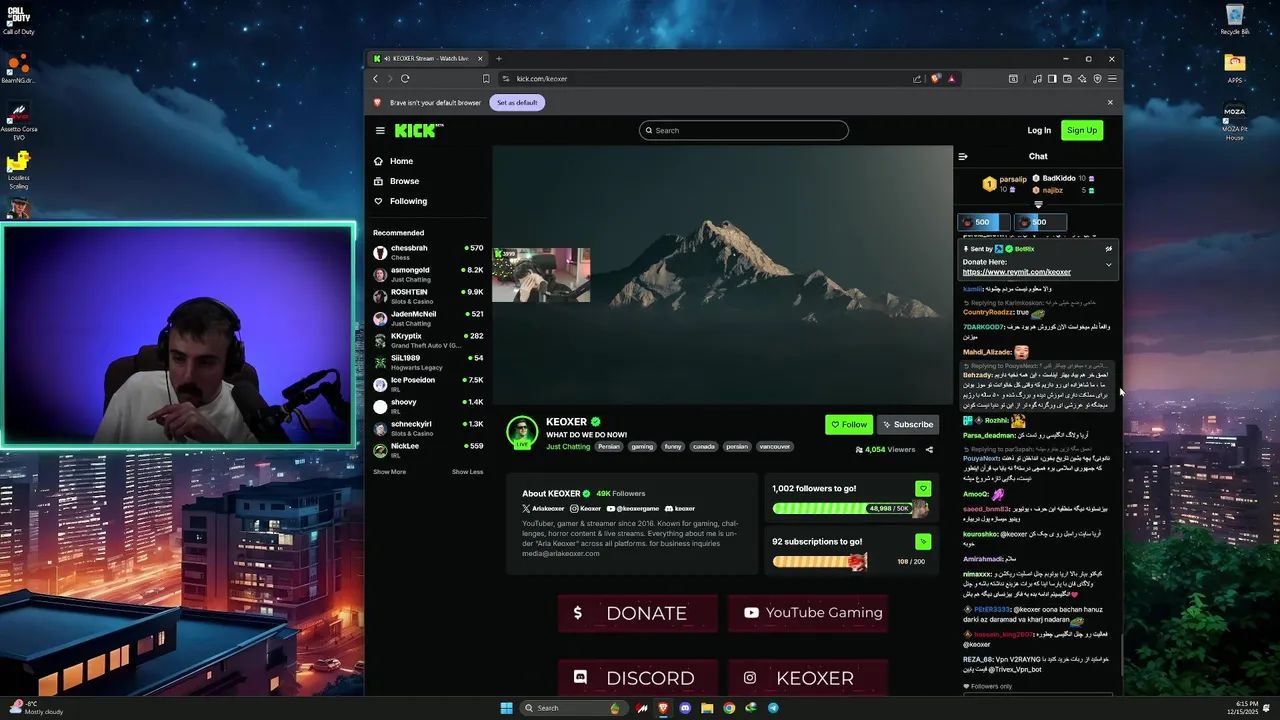The image size is (1280, 720).
Task: Click the share icon in the address bar
Action: coord(917,79)
